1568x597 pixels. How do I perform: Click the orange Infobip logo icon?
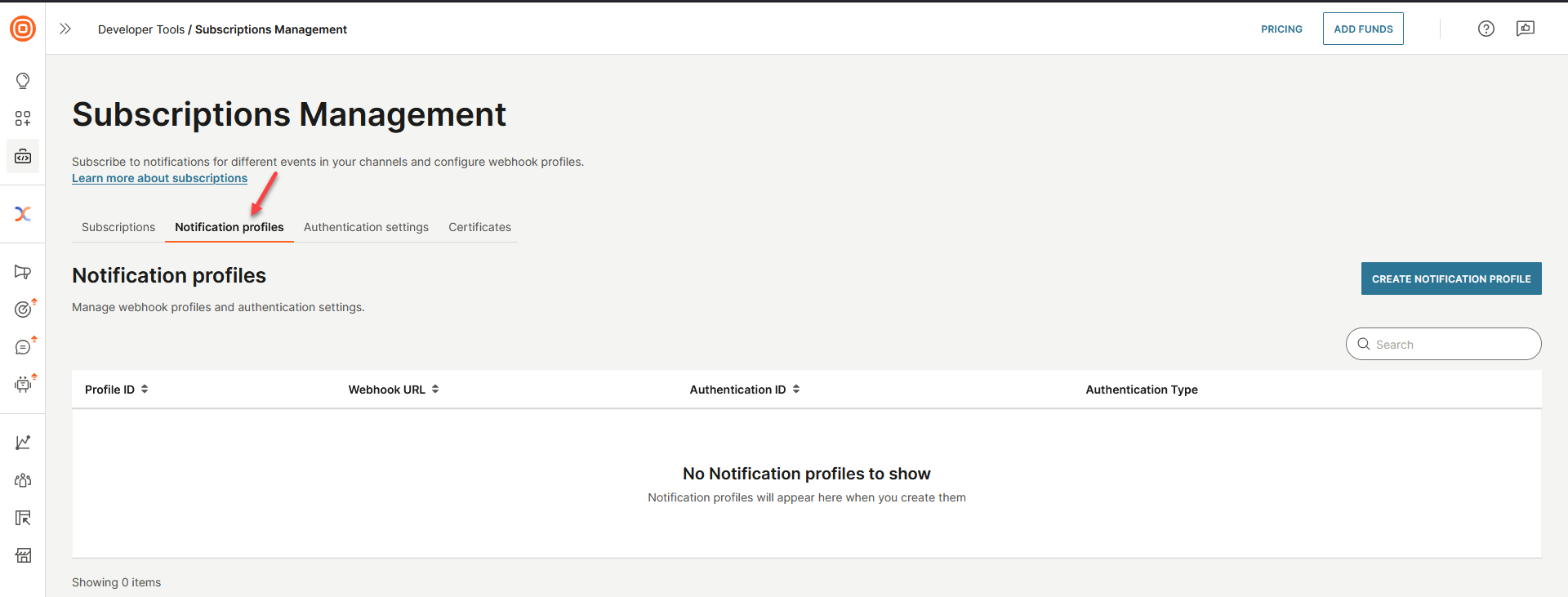click(23, 29)
